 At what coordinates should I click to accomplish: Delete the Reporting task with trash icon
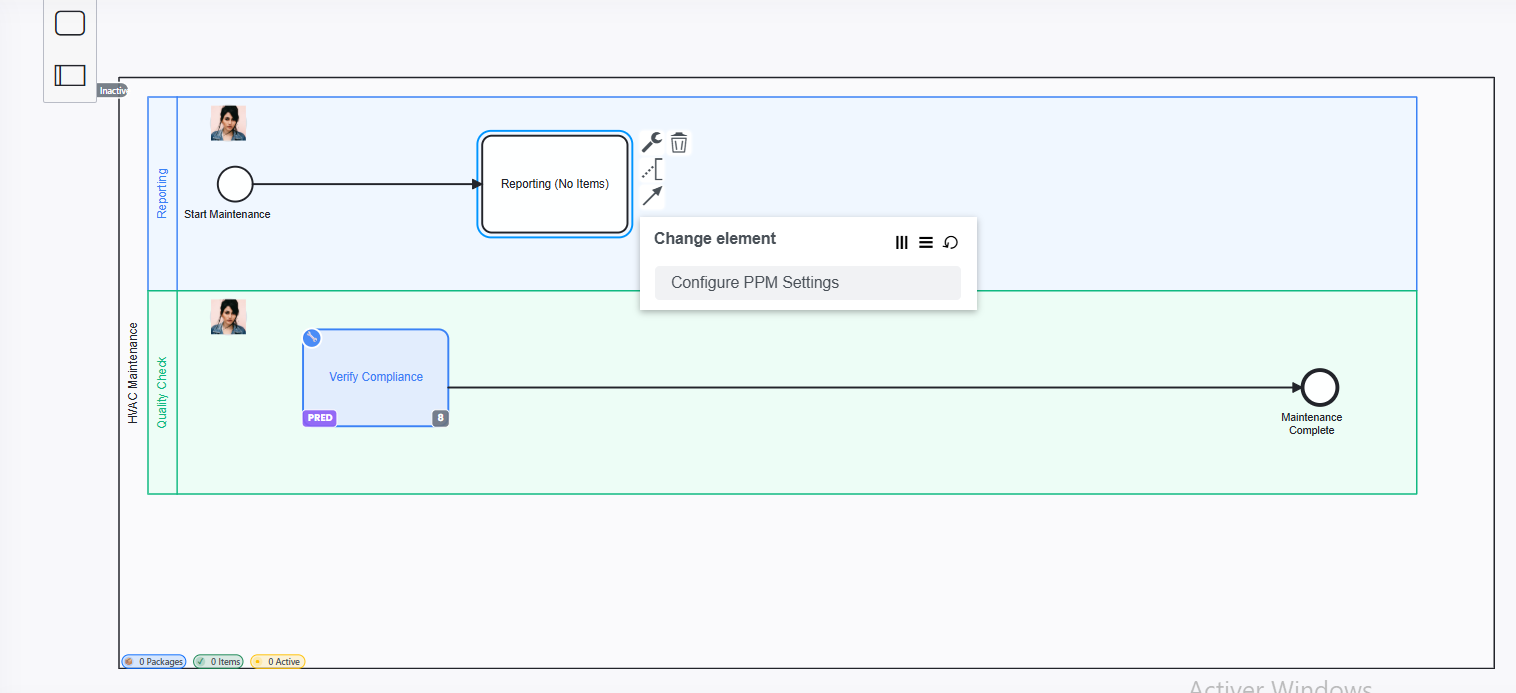(x=679, y=143)
